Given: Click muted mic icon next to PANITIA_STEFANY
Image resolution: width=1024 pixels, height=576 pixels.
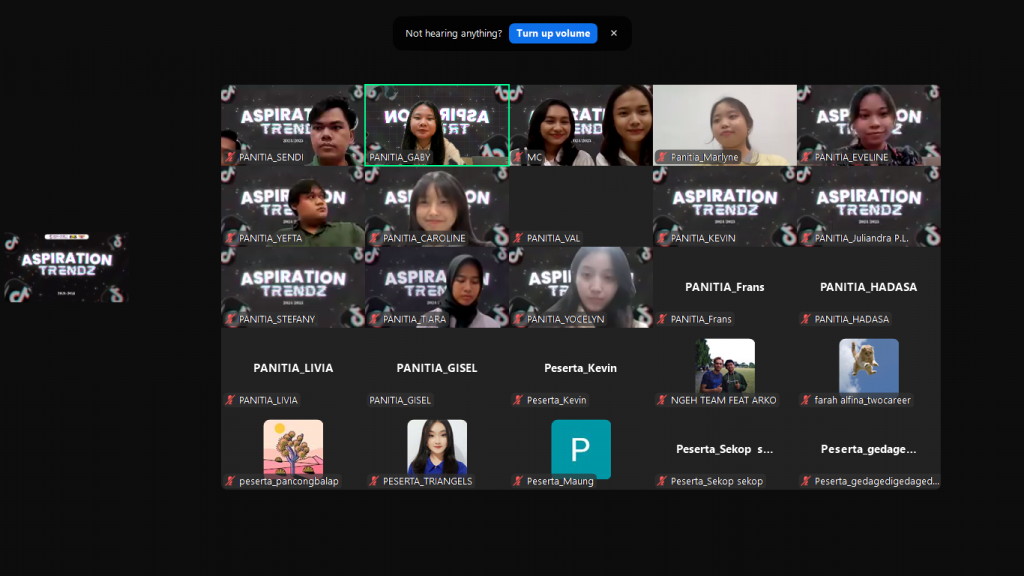Looking at the screenshot, I should [230, 319].
